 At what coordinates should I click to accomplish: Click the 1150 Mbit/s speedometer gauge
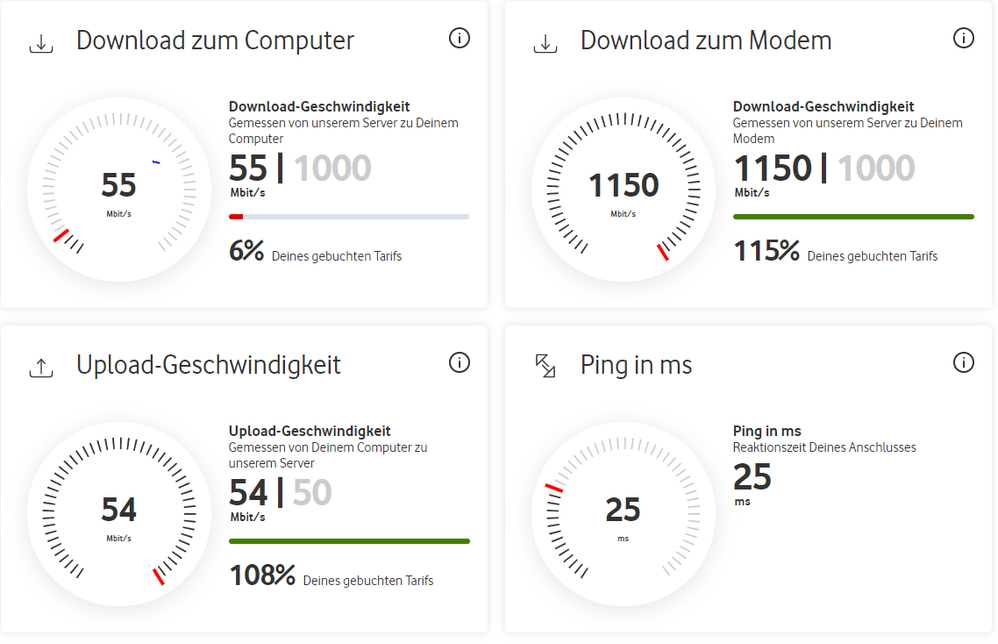(x=624, y=185)
